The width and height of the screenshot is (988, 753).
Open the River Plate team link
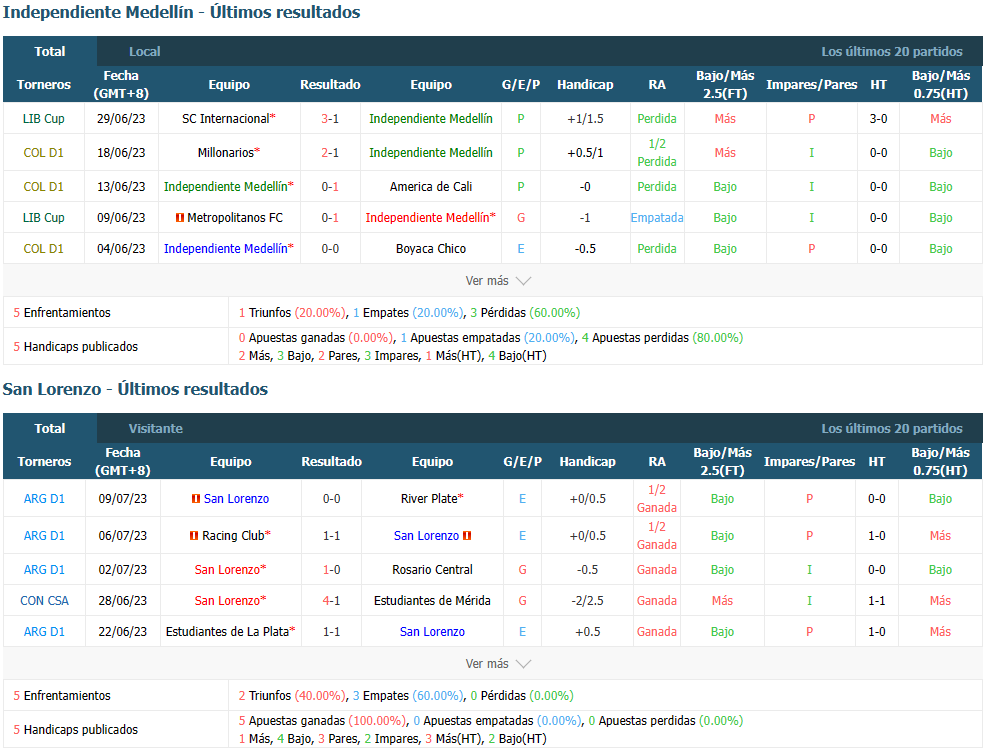pos(429,499)
